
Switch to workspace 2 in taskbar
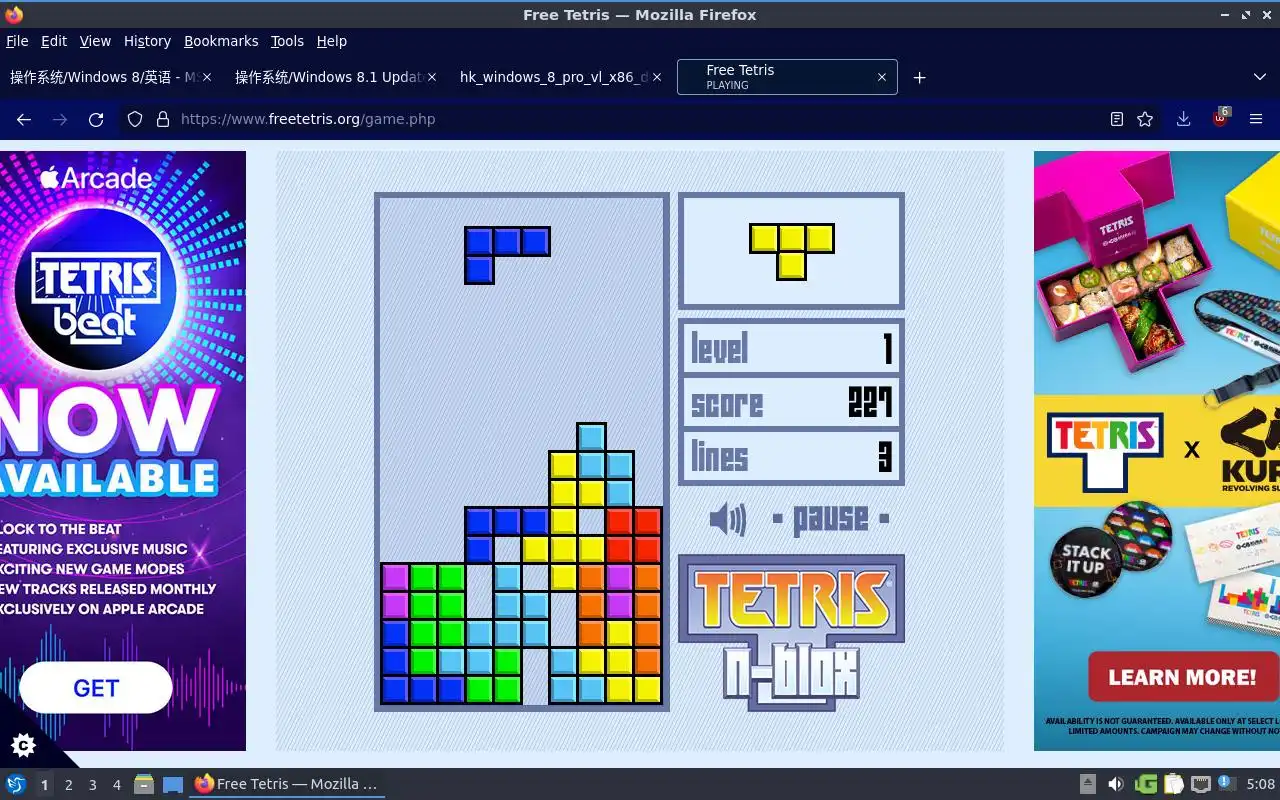(68, 785)
